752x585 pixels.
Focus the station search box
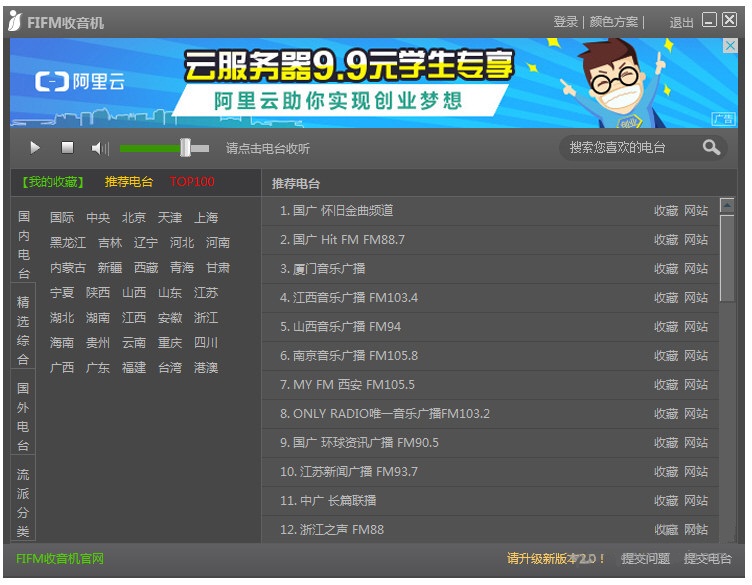[643, 148]
